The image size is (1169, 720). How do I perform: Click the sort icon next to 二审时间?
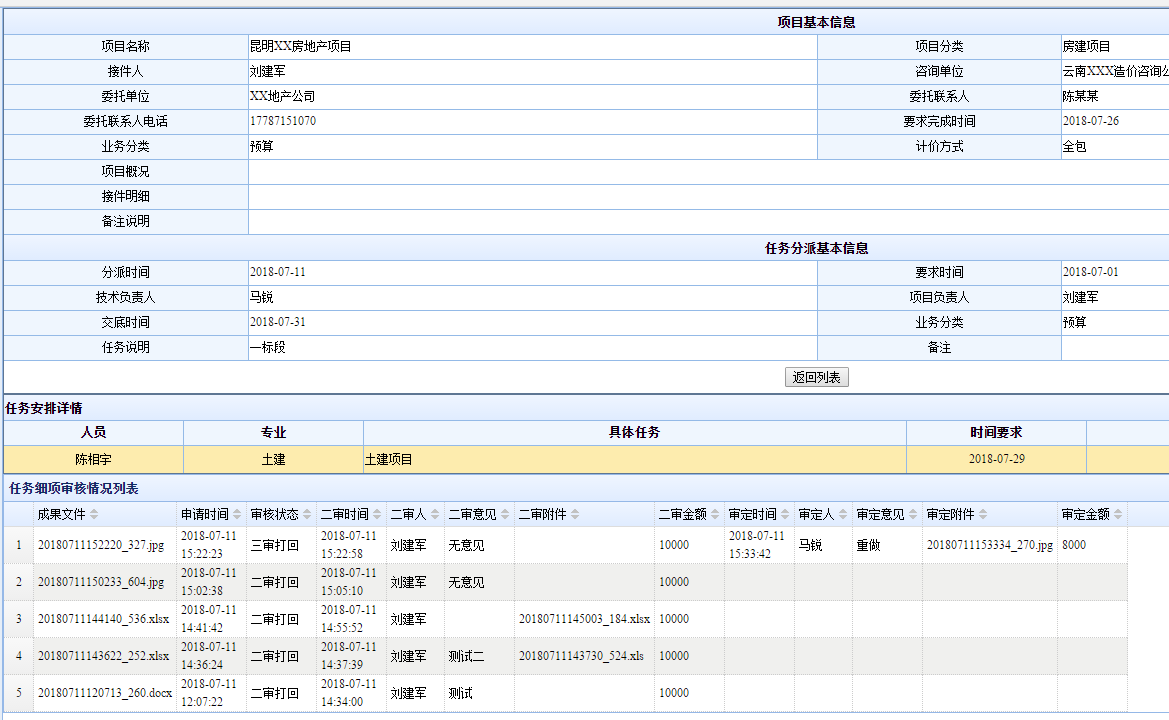pyautogui.click(x=377, y=515)
